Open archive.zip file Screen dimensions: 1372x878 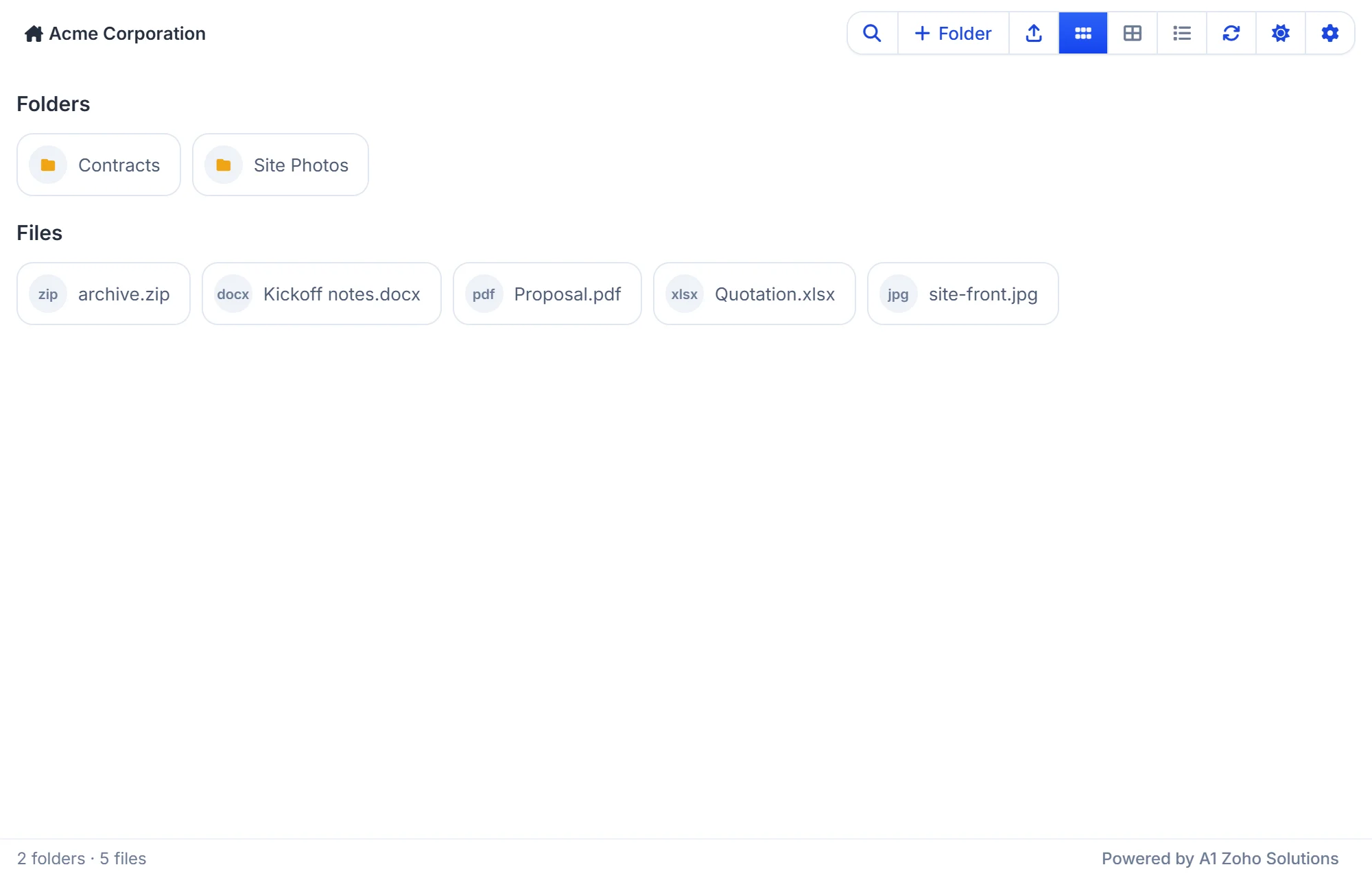pyautogui.click(x=104, y=294)
